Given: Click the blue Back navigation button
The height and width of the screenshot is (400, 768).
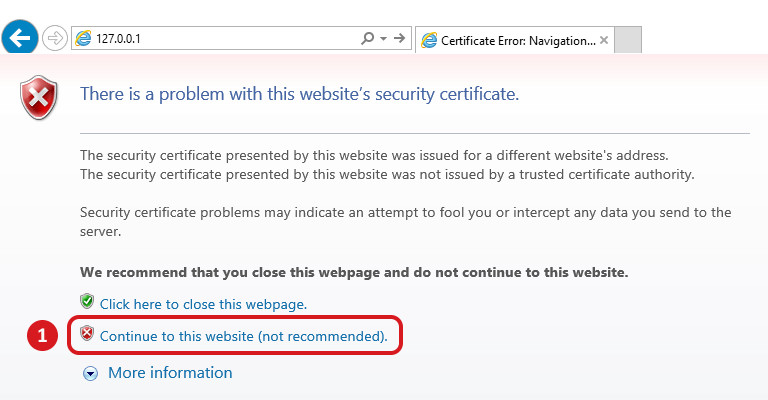Looking at the screenshot, I should tap(18, 38).
